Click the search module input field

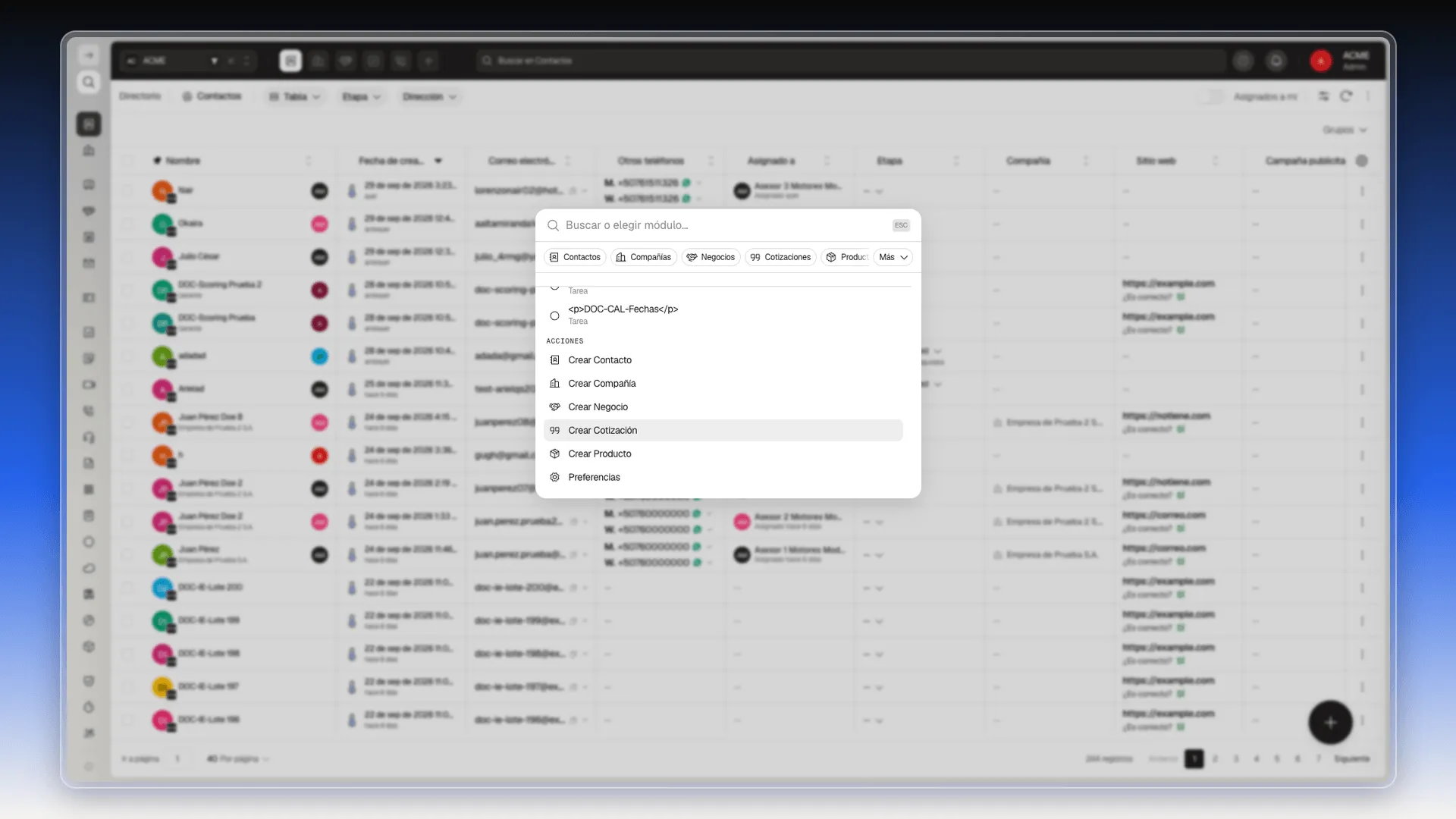coord(724,225)
